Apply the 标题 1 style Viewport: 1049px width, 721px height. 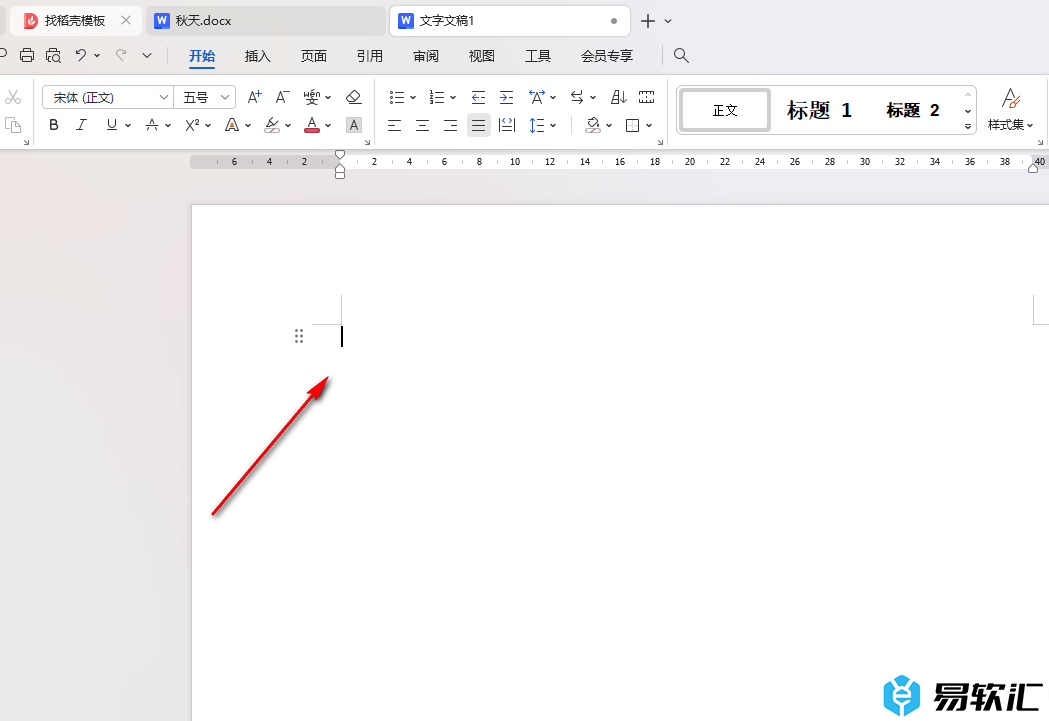(x=820, y=110)
